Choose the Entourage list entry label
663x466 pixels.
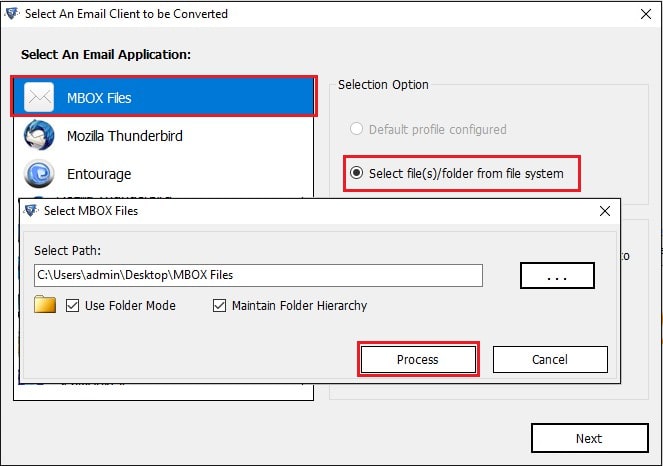click(99, 174)
